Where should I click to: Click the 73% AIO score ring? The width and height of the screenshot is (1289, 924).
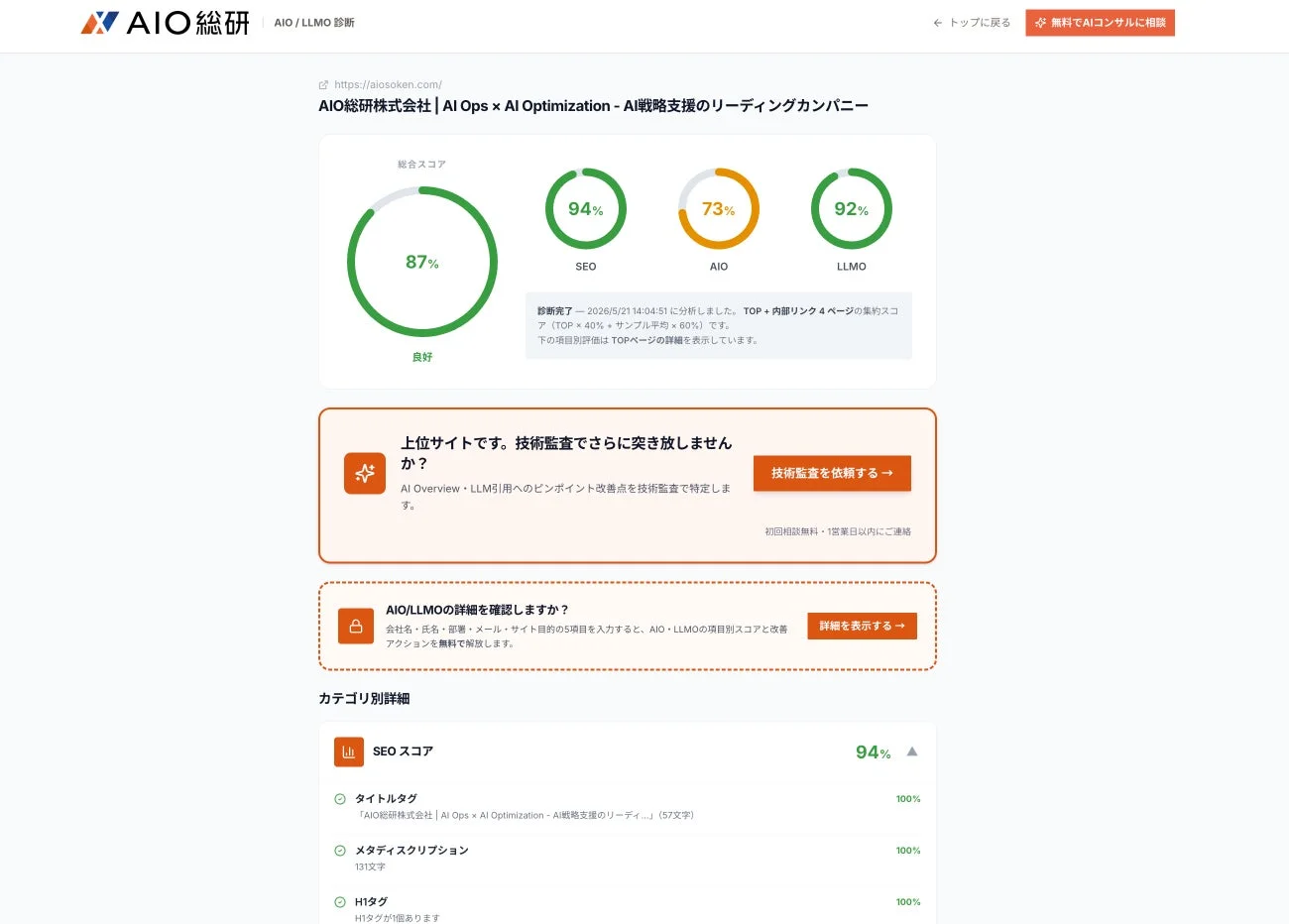click(719, 209)
